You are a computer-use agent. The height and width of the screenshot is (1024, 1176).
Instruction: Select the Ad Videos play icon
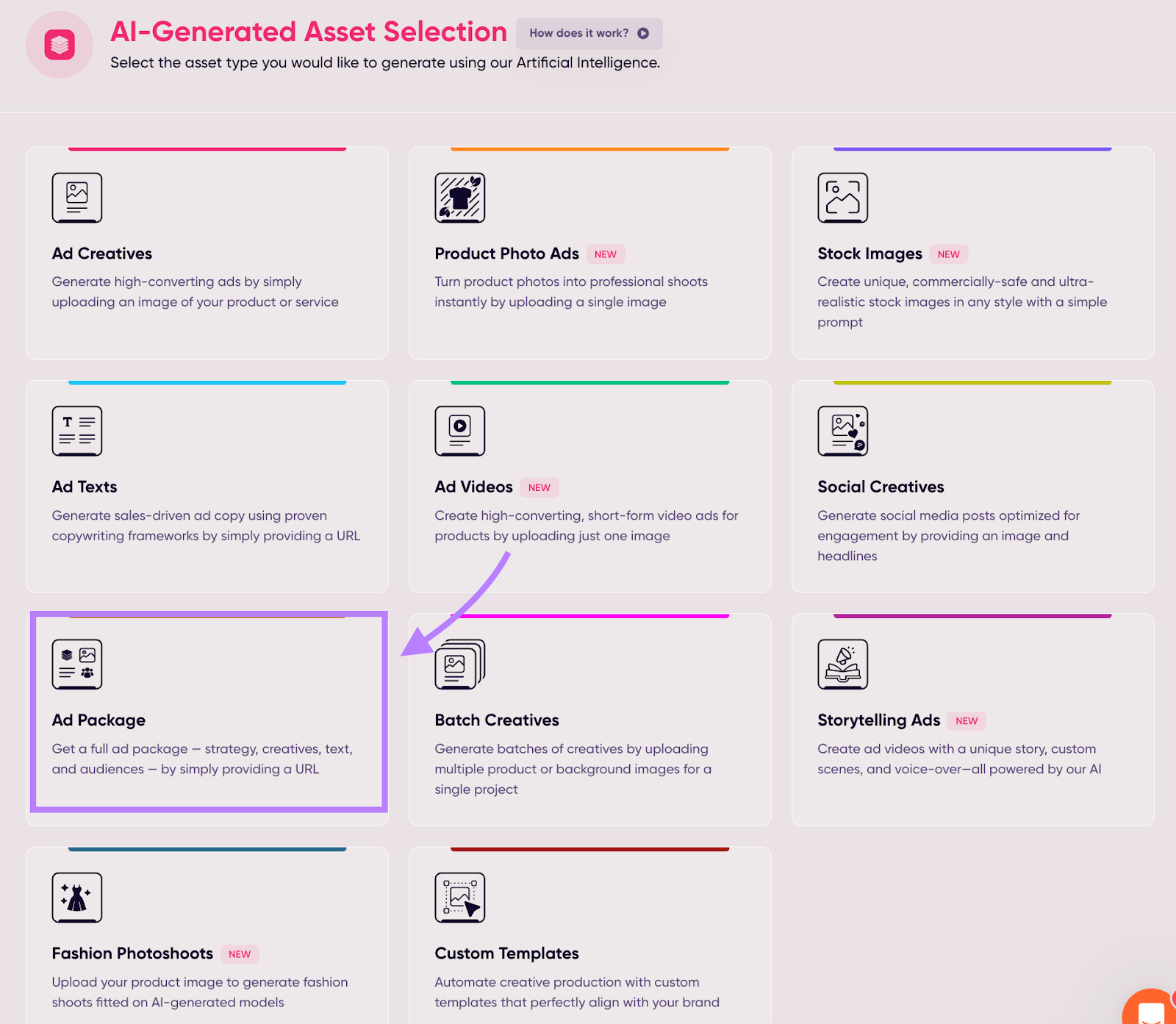[x=460, y=431]
